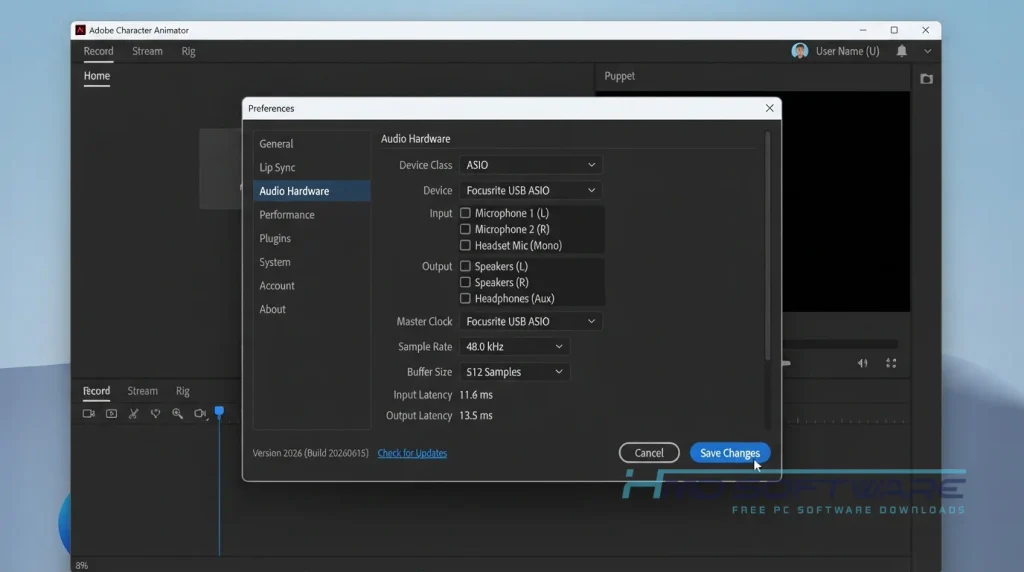This screenshot has width=1024, height=572.
Task: Click the Input Latency value 11.6 ms
Action: coord(476,395)
